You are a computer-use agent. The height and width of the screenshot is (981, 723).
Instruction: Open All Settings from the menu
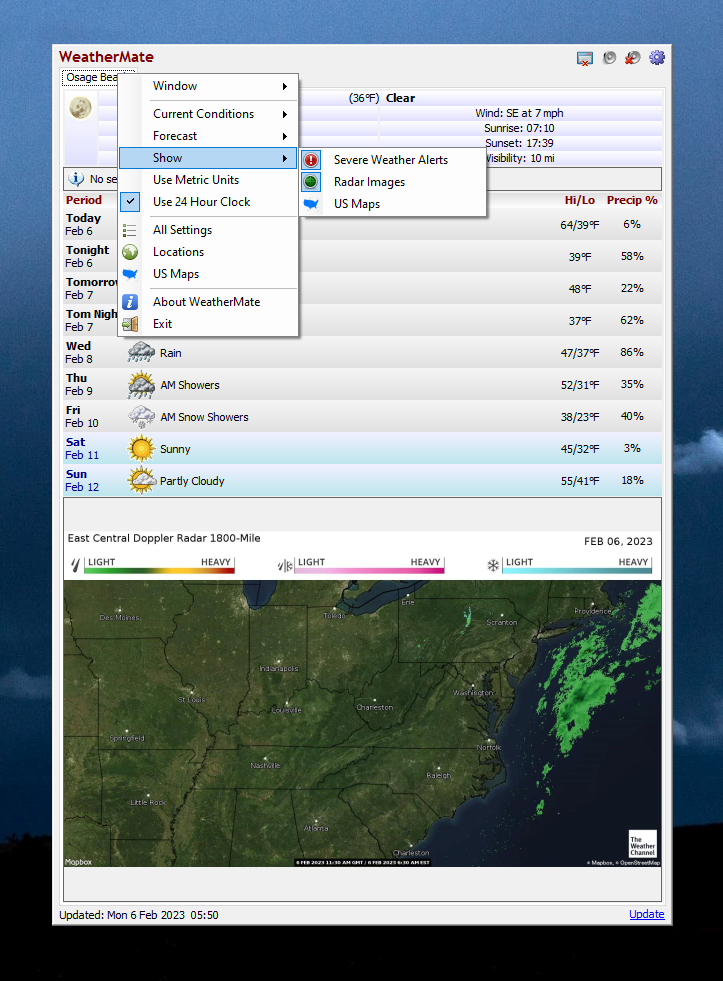[x=208, y=230]
